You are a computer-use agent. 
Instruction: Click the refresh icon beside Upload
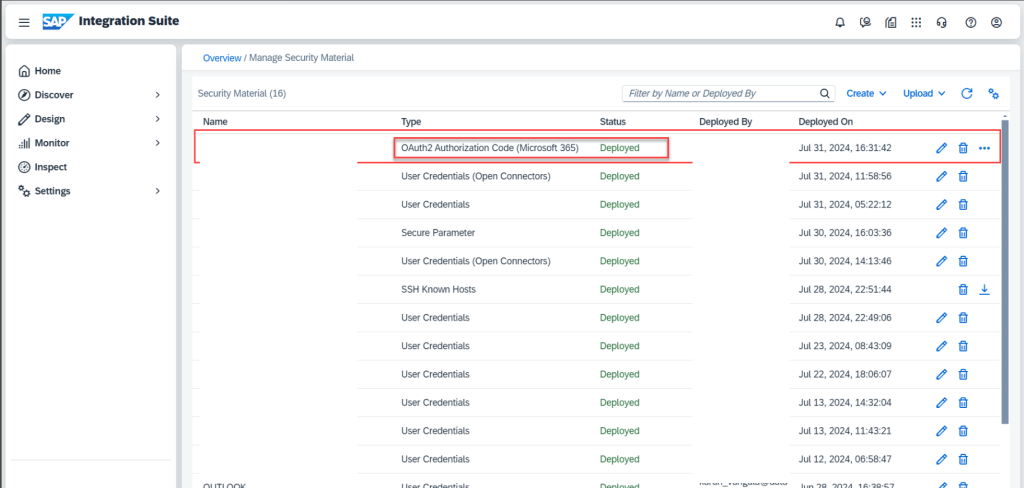(967, 93)
